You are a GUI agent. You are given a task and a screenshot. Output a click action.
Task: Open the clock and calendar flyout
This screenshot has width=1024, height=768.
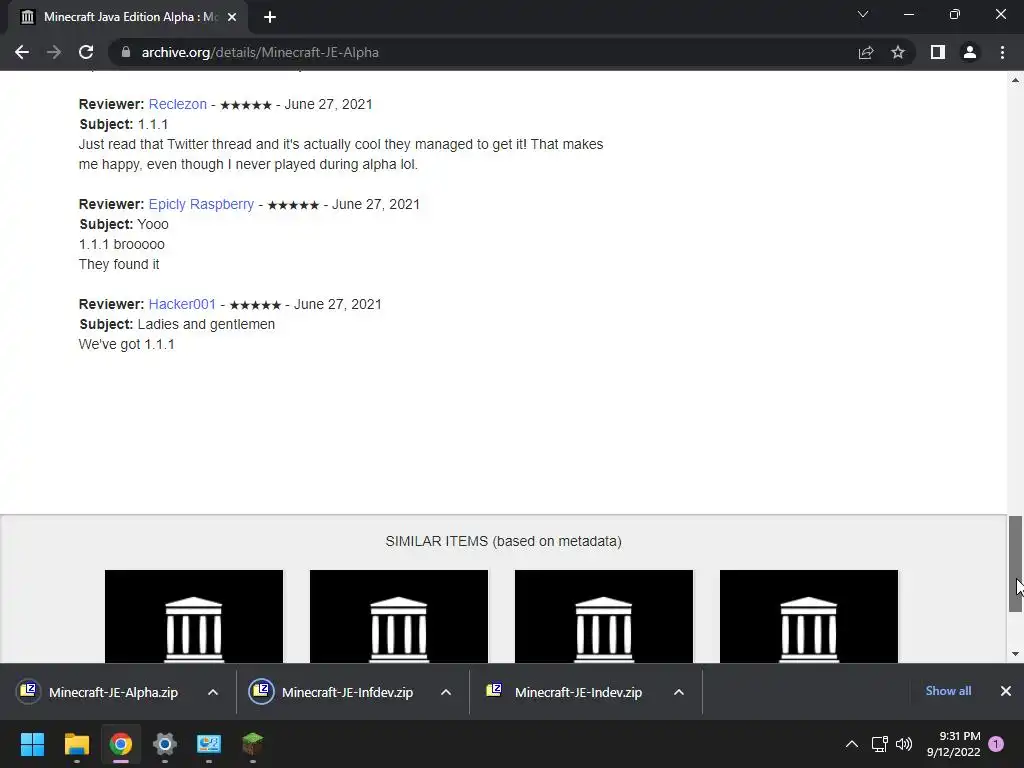point(953,744)
